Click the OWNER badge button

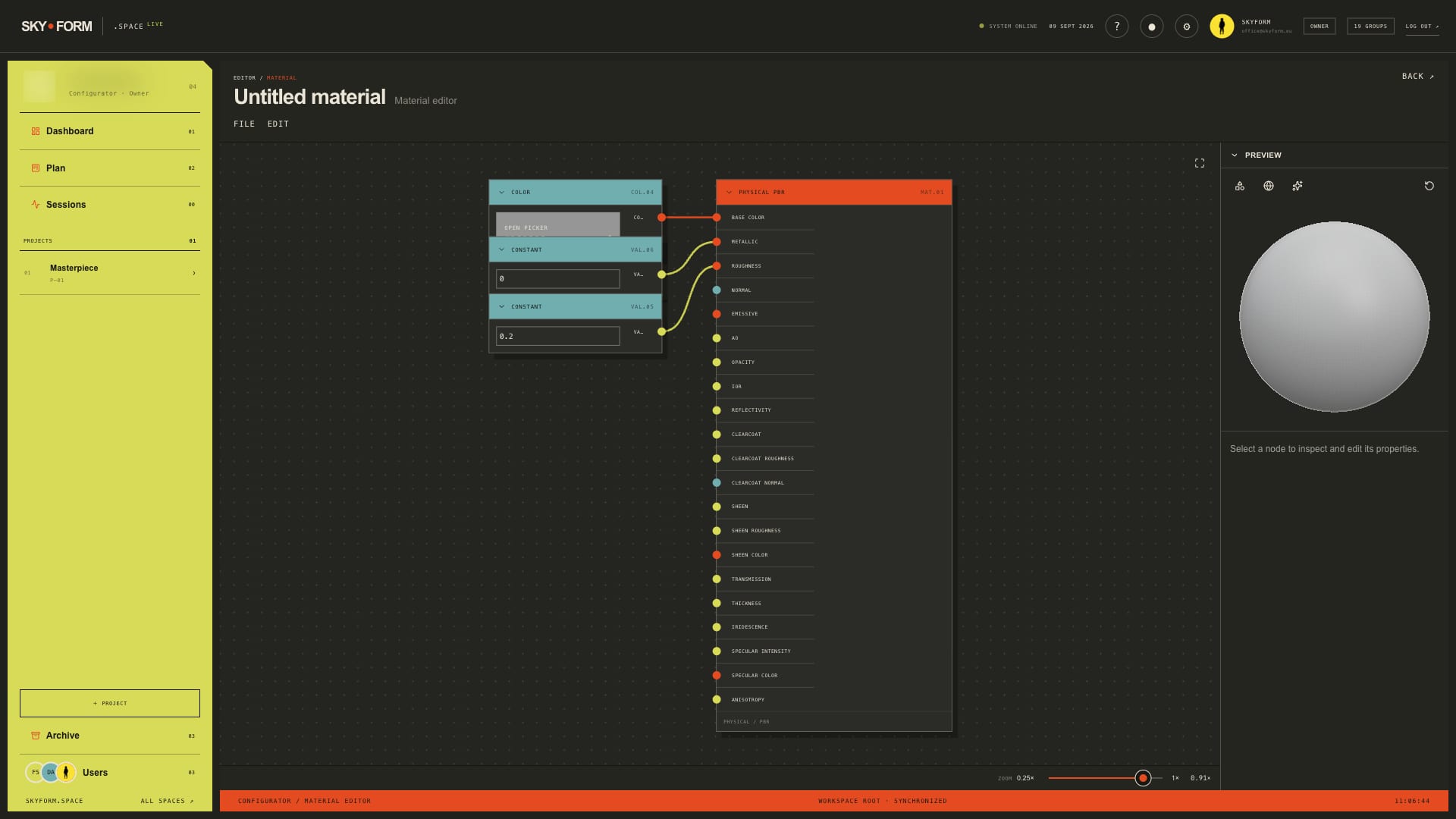(x=1319, y=27)
